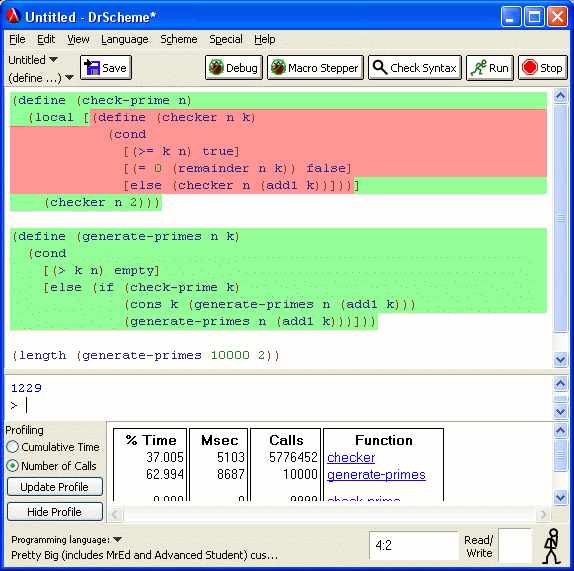Click the code line (checker n 2)))
Image resolution: width=574 pixels, height=571 pixels.
tap(102, 202)
